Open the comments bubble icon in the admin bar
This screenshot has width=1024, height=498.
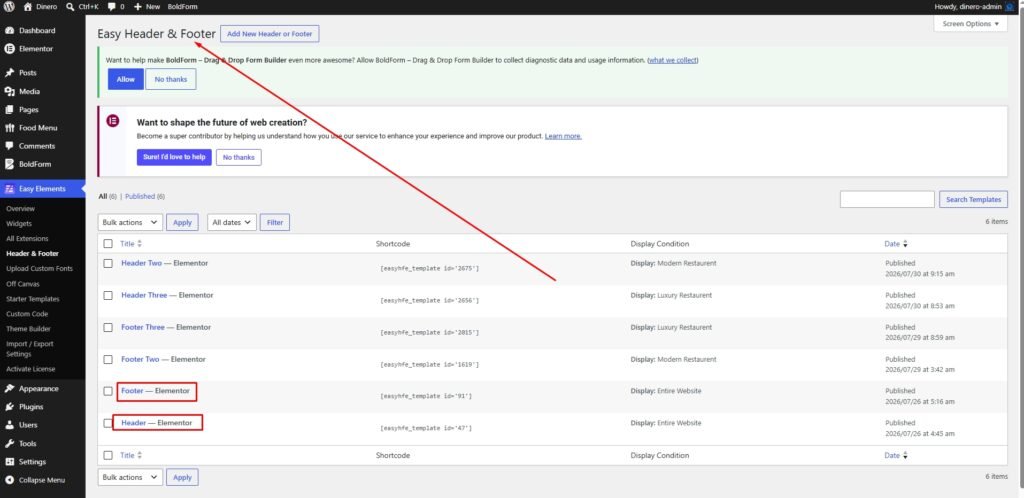(112, 7)
